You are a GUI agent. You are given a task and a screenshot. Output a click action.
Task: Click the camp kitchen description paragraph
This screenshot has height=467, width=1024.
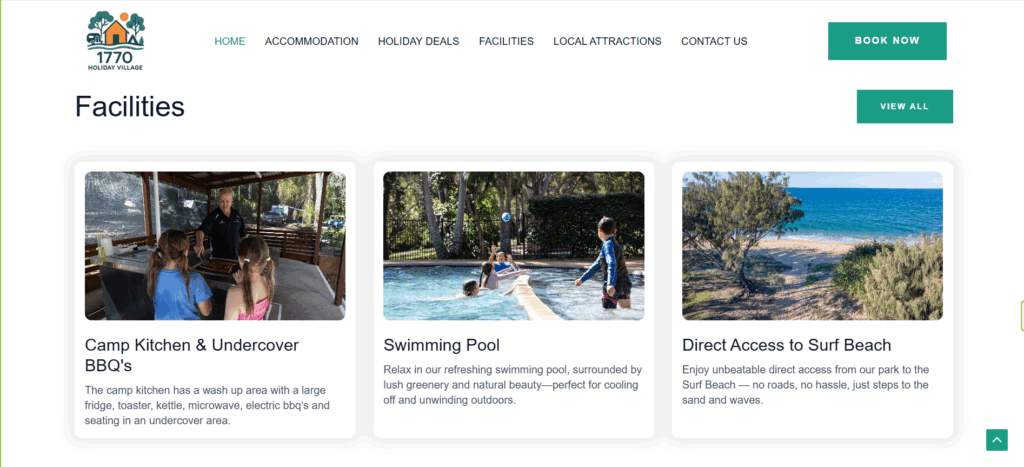pyautogui.click(x=207, y=405)
